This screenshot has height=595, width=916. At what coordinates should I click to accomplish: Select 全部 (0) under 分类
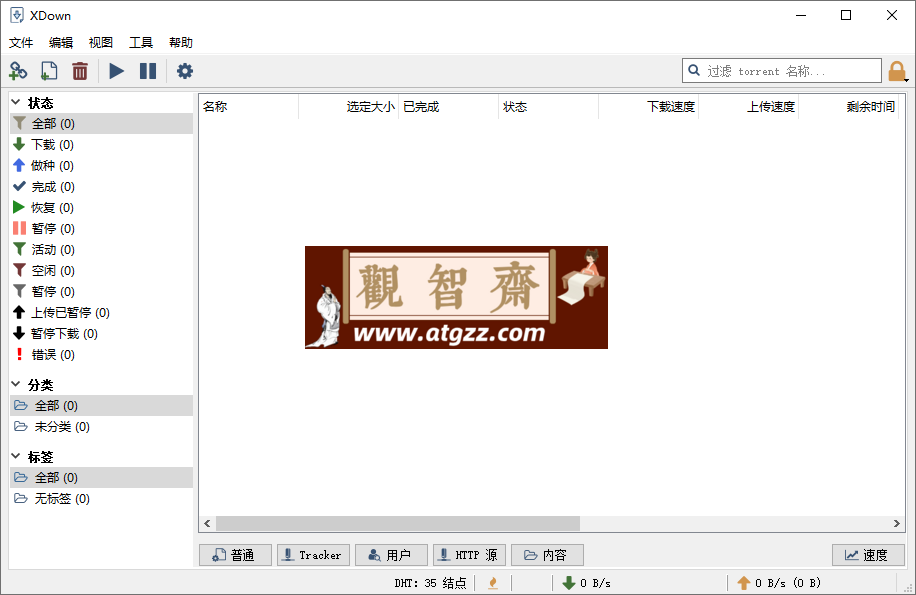102,406
